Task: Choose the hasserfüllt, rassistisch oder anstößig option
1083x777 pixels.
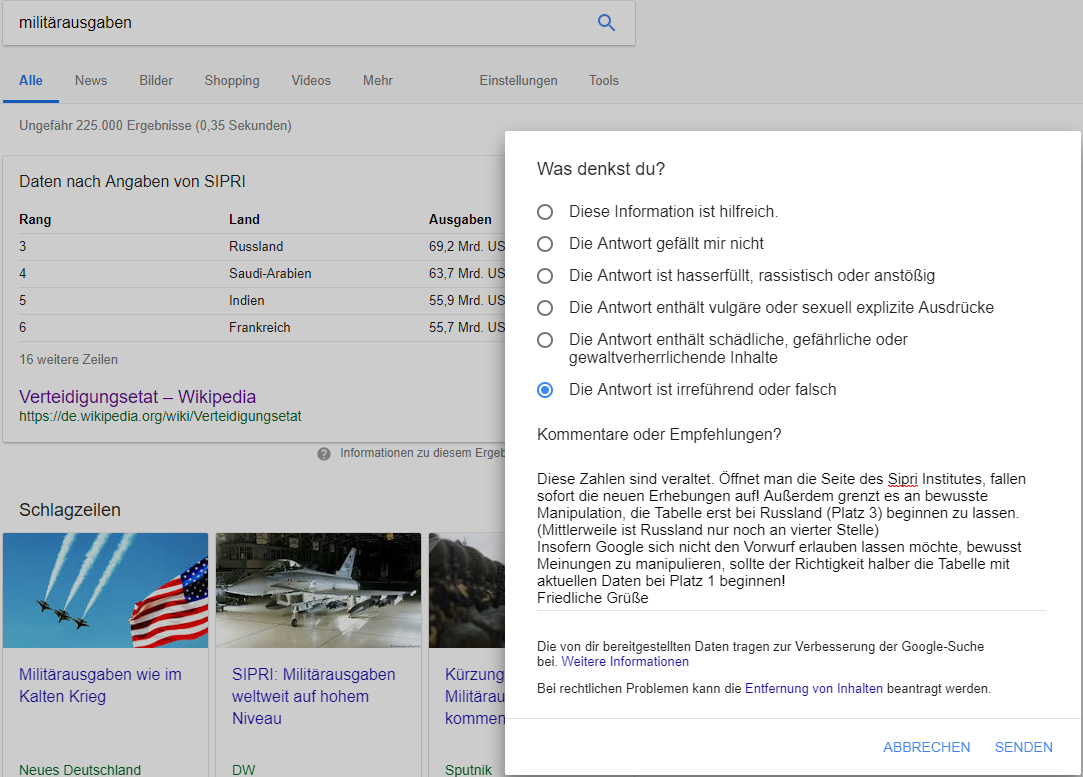Action: [545, 276]
